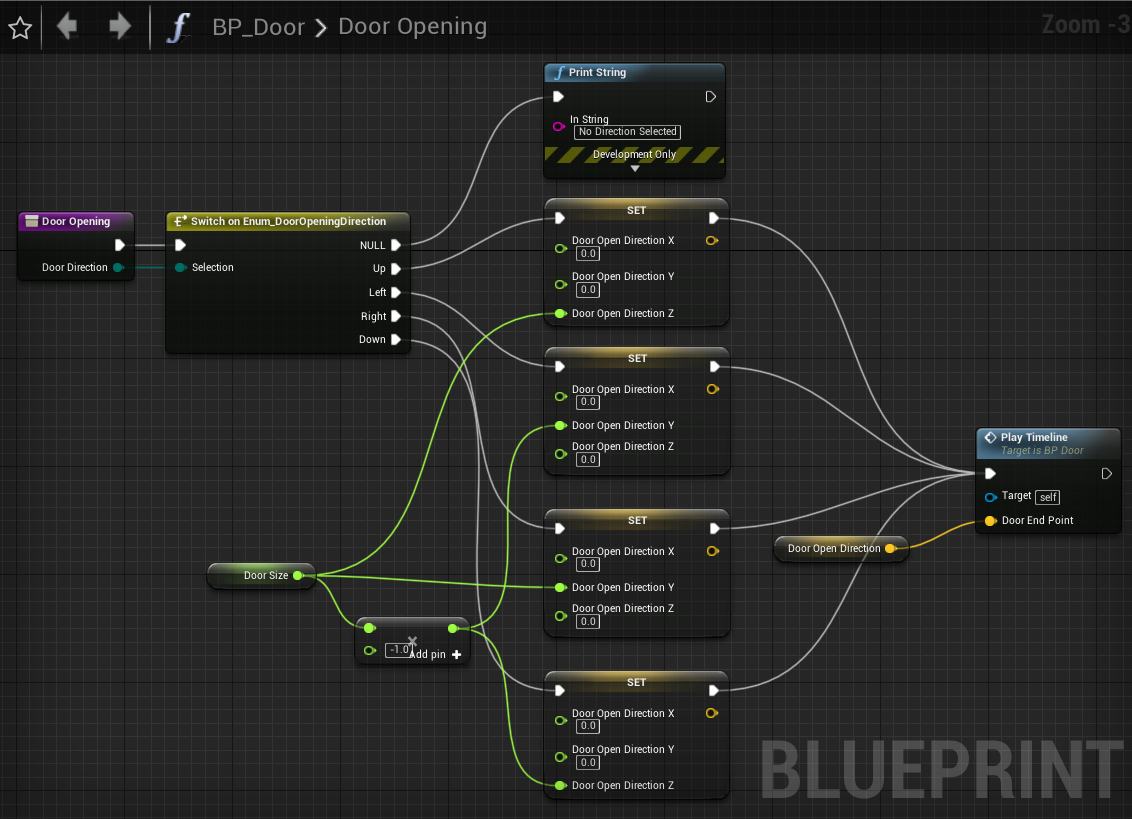Click Door Open Direction Z pin in fourth SET
1132x819 pixels.
(560, 785)
